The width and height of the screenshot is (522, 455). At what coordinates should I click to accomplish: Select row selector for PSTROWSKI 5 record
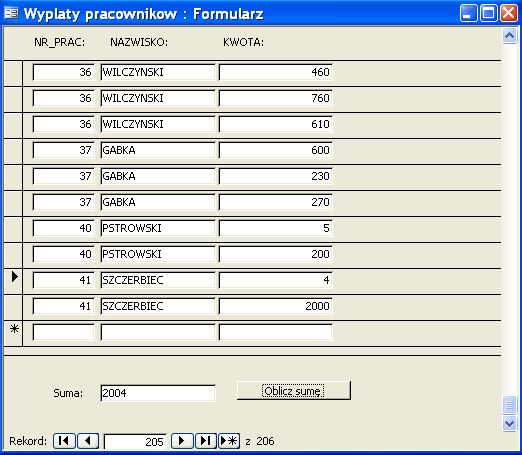click(x=13, y=229)
